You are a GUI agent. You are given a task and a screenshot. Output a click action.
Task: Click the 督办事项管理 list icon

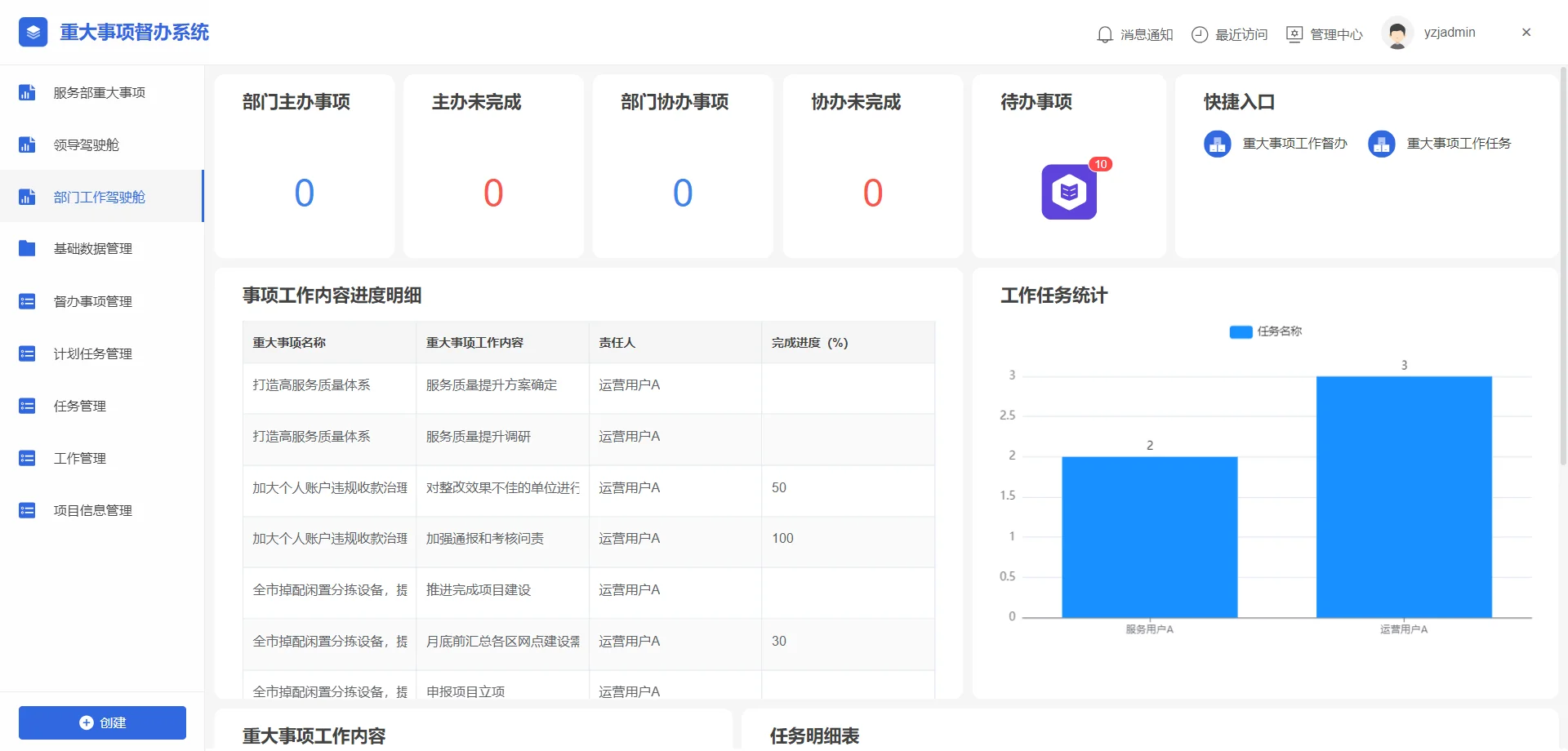click(x=27, y=301)
